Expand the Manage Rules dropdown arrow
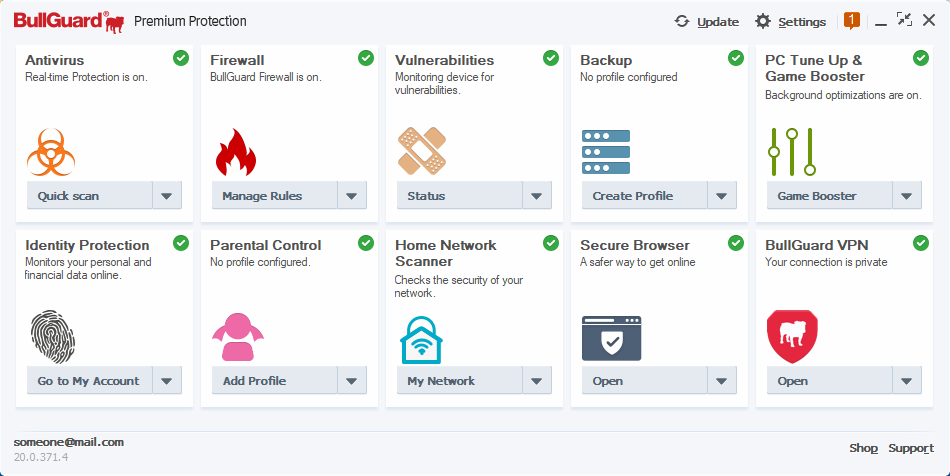Image resolution: width=950 pixels, height=476 pixels. coord(352,196)
